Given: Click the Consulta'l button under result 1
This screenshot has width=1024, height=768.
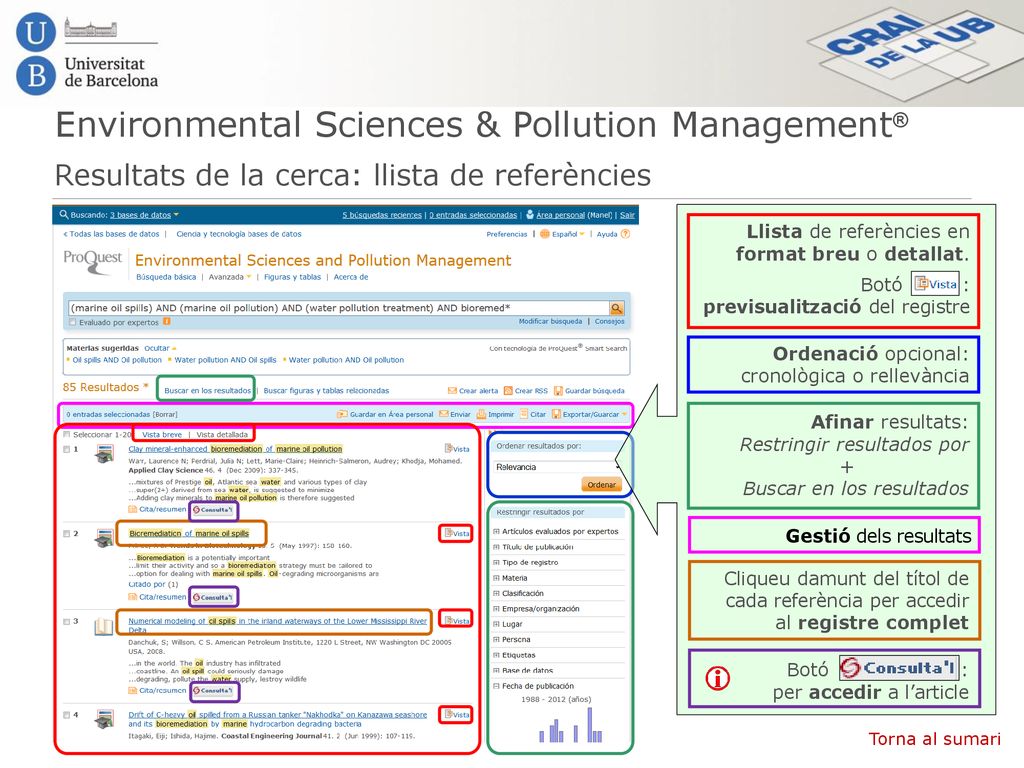Looking at the screenshot, I should click(213, 509).
